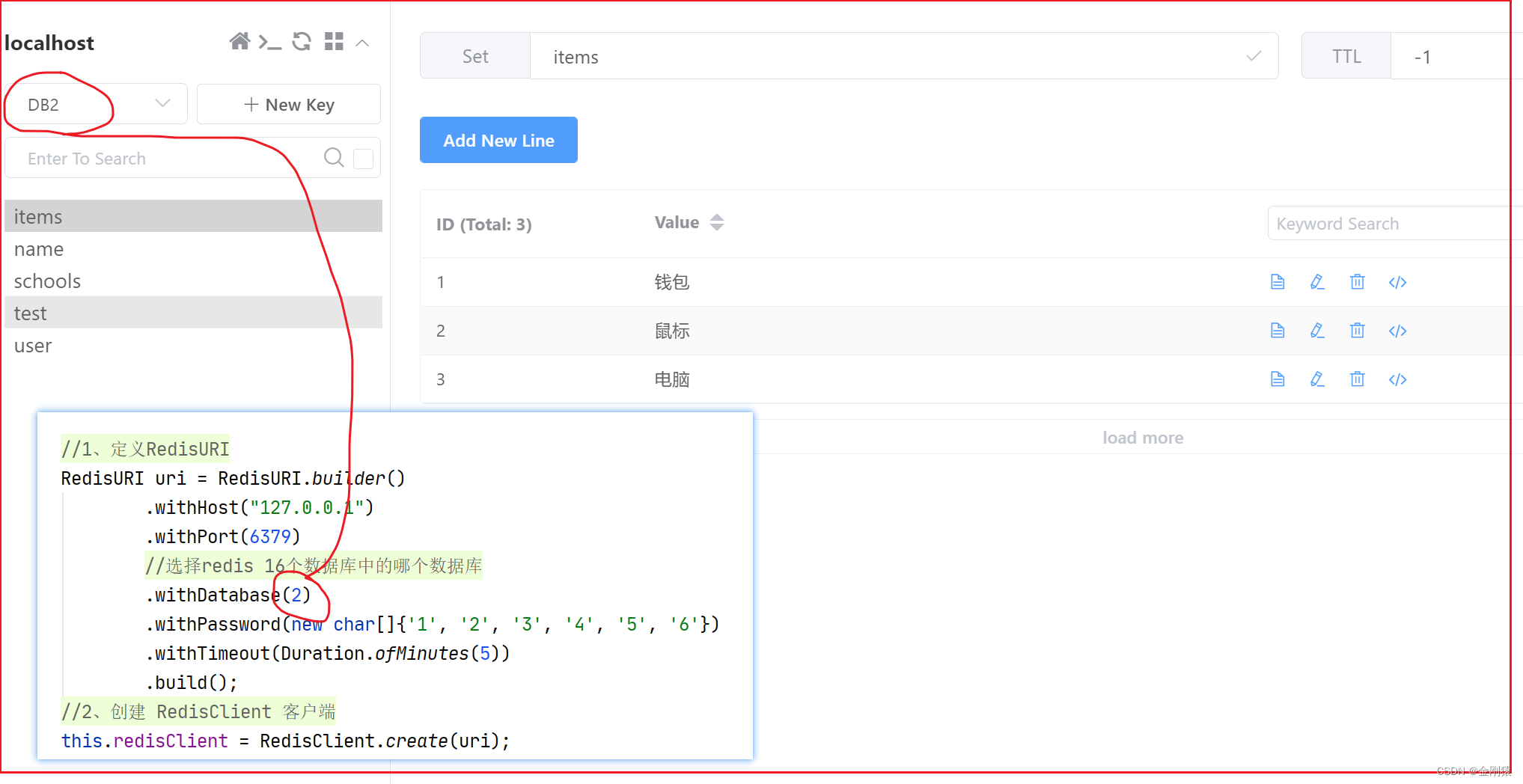Select the user key
The width and height of the screenshot is (1523, 784).
(193, 345)
